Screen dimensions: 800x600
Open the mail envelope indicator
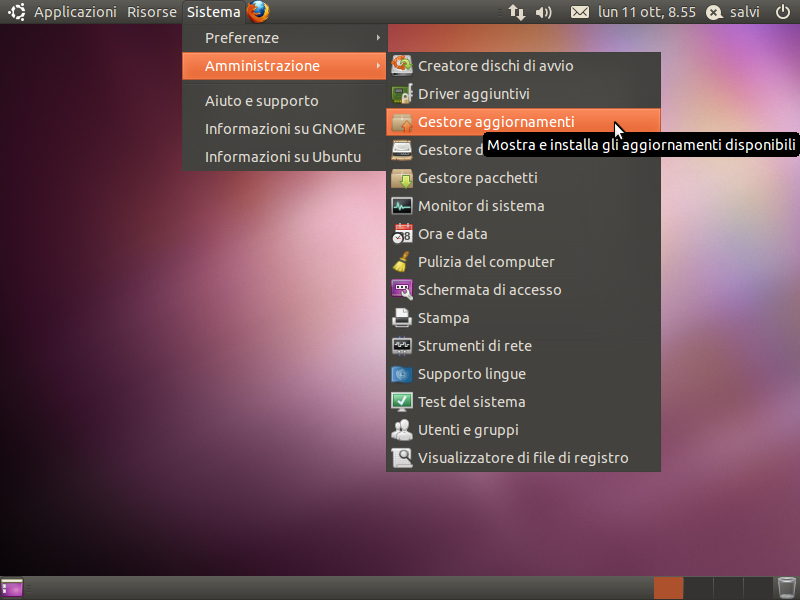[x=580, y=12]
